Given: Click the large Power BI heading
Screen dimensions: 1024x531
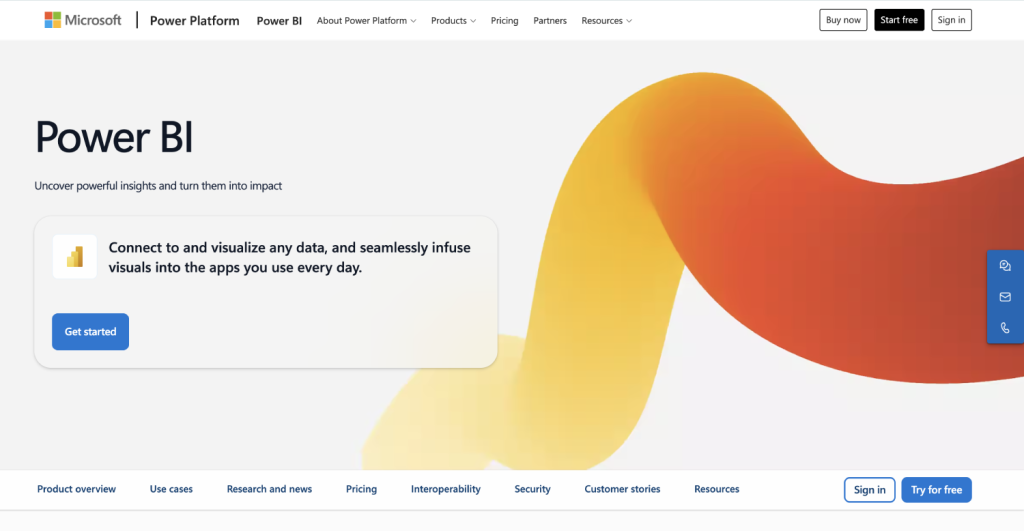Looking at the screenshot, I should (x=114, y=137).
